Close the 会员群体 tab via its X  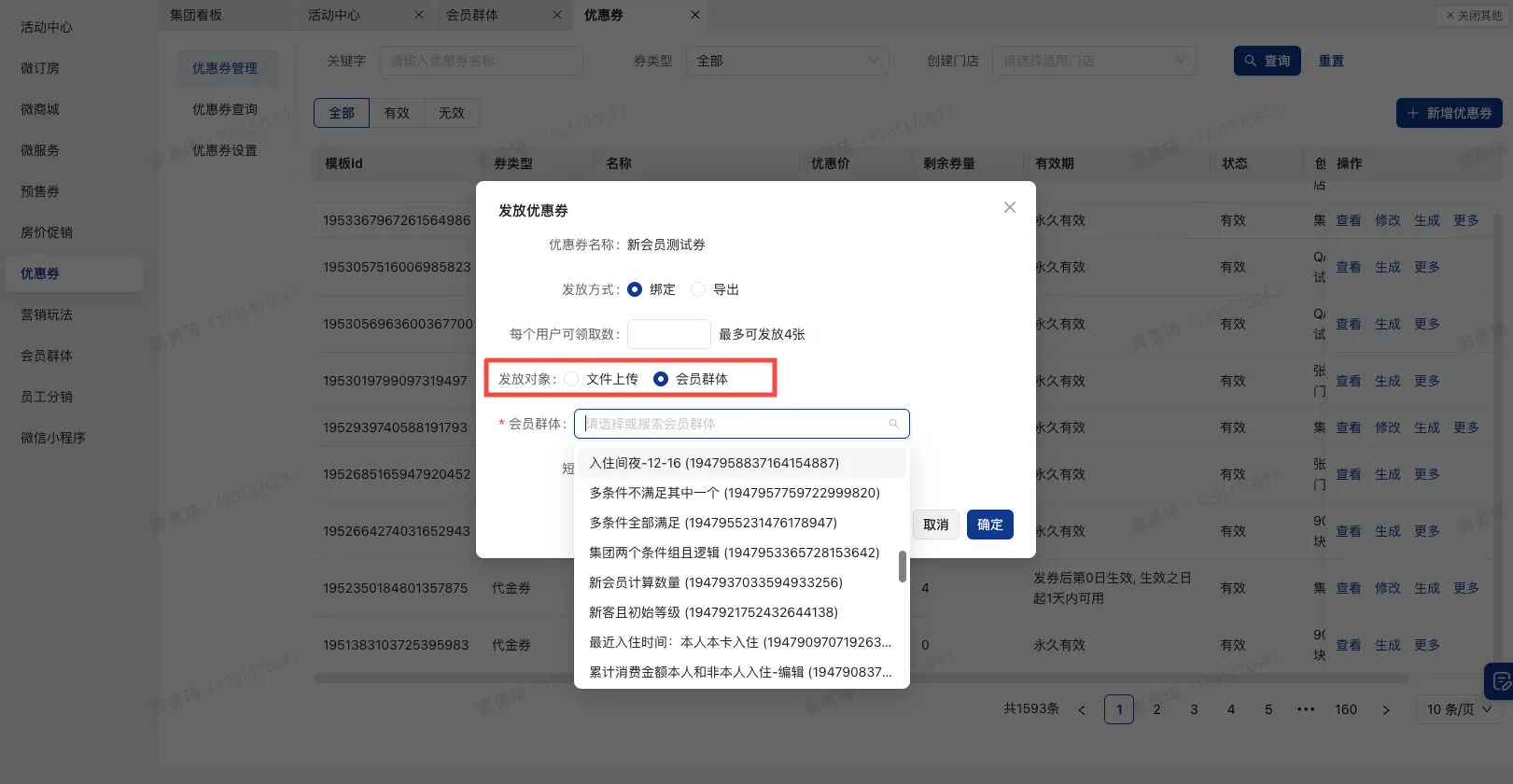point(557,15)
